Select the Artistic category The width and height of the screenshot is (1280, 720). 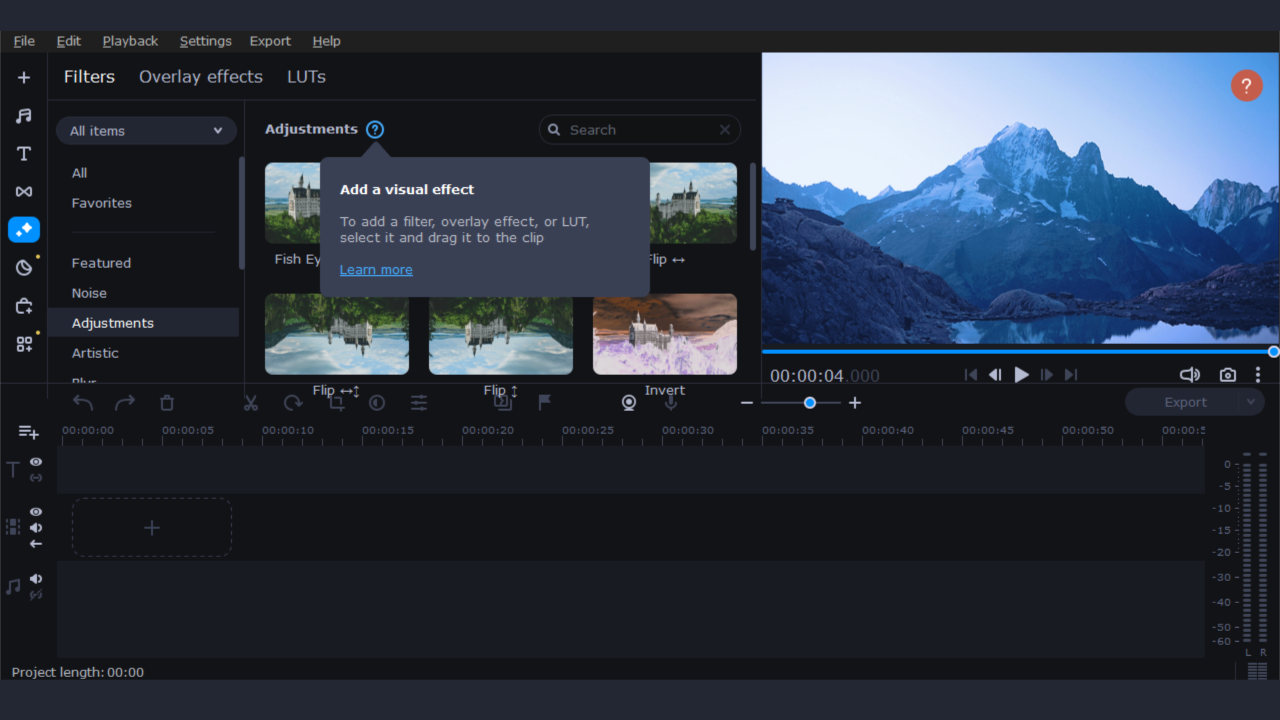pos(95,353)
